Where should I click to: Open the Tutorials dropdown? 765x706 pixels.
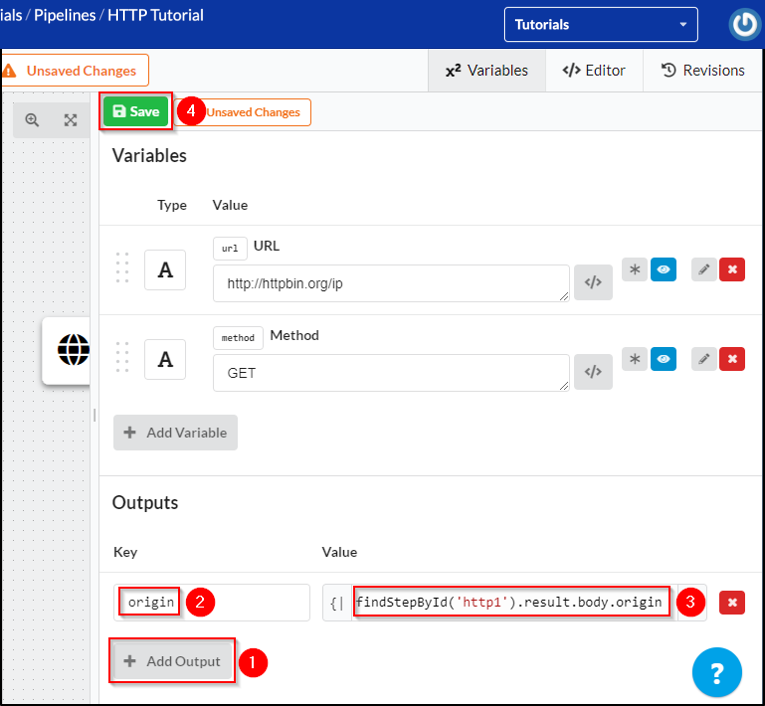coord(602,25)
